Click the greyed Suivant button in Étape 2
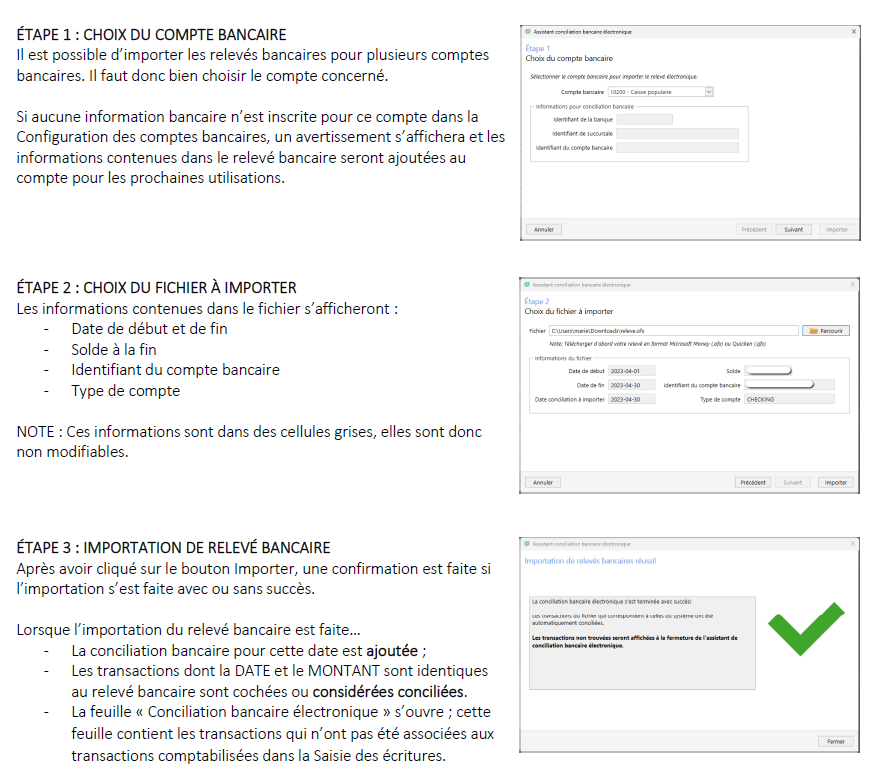Screen dimensions: 877x782 tap(792, 482)
